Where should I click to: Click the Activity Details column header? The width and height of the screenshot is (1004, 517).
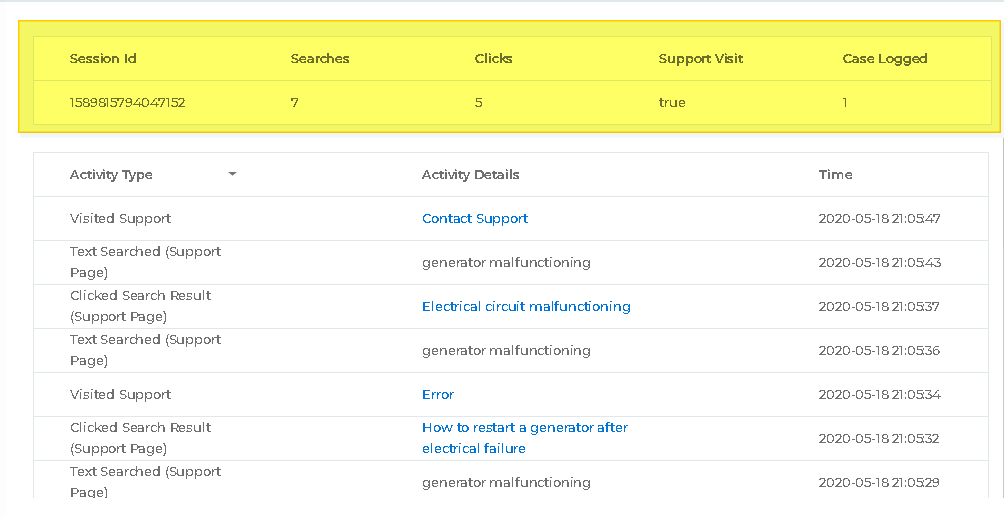point(470,174)
